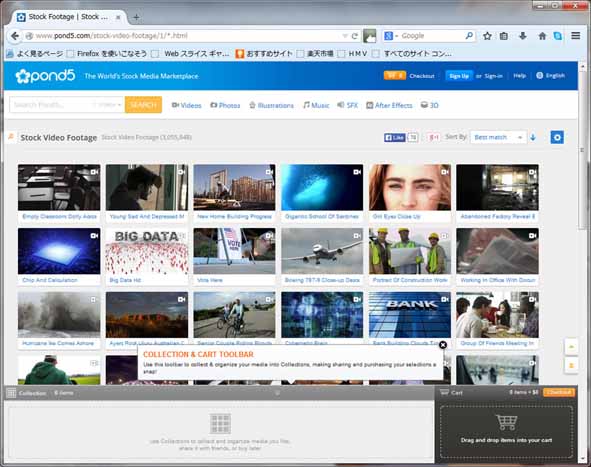Click the orange SEARCH button
Screen dimensions: 591x467
tap(143, 105)
